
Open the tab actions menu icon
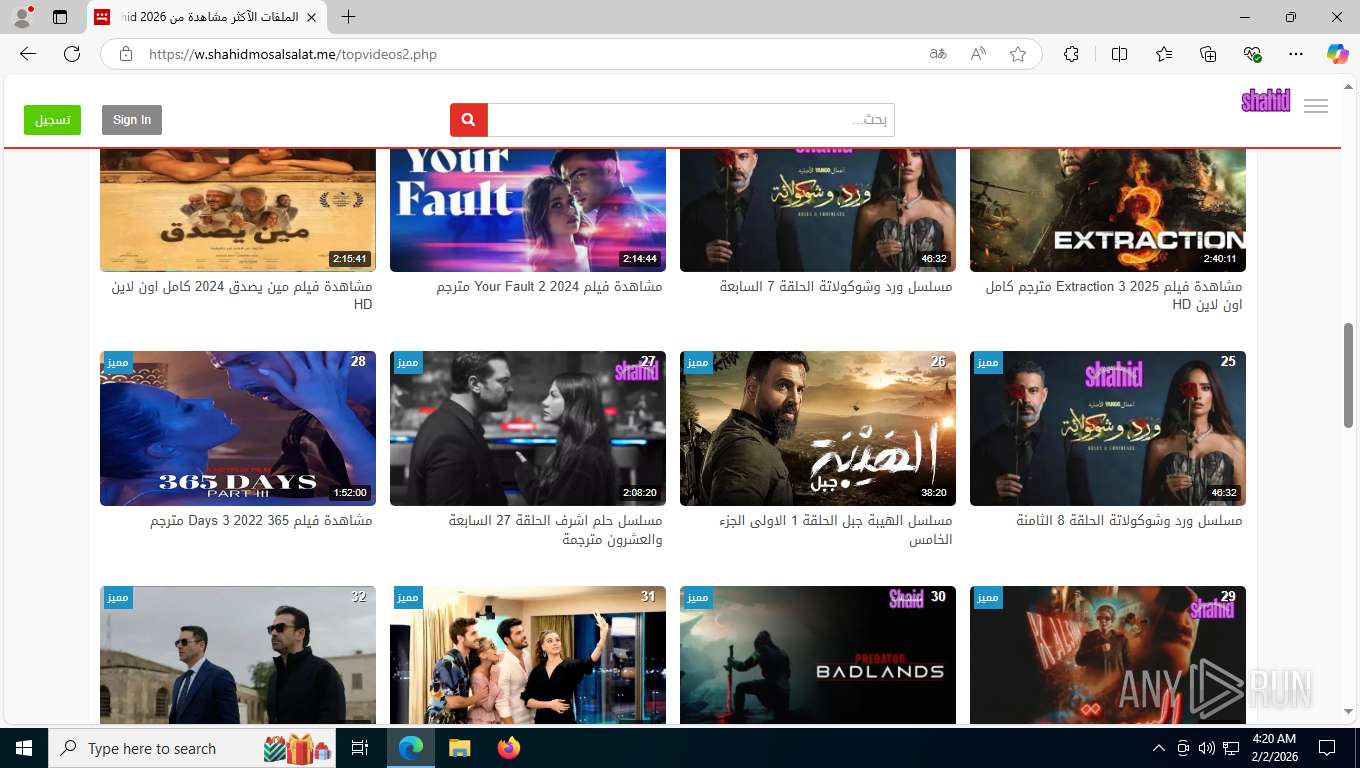60,17
